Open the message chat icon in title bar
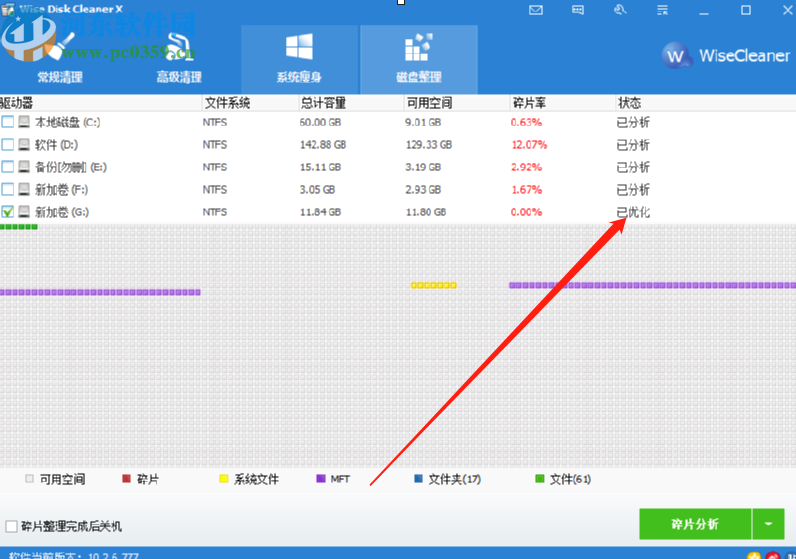Image resolution: width=796 pixels, height=559 pixels. [578, 10]
